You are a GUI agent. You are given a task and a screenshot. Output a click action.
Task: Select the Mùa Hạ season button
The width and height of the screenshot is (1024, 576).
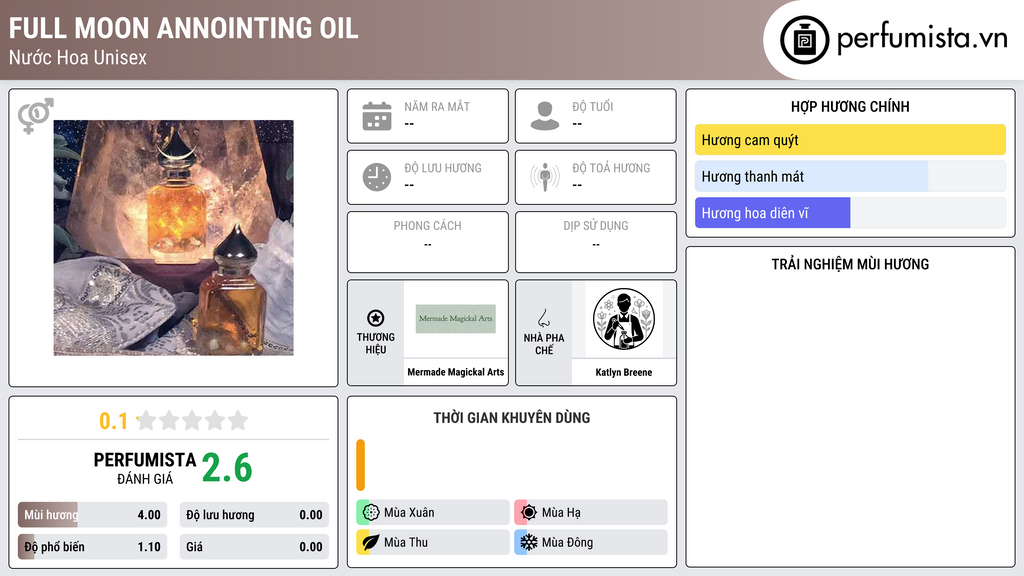[591, 513]
